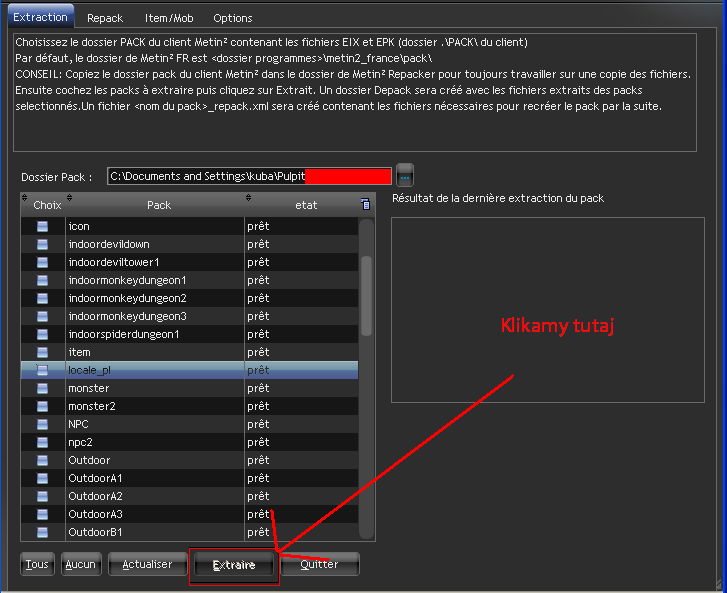
Task: Select the 'item' pack name
Action: (x=79, y=352)
